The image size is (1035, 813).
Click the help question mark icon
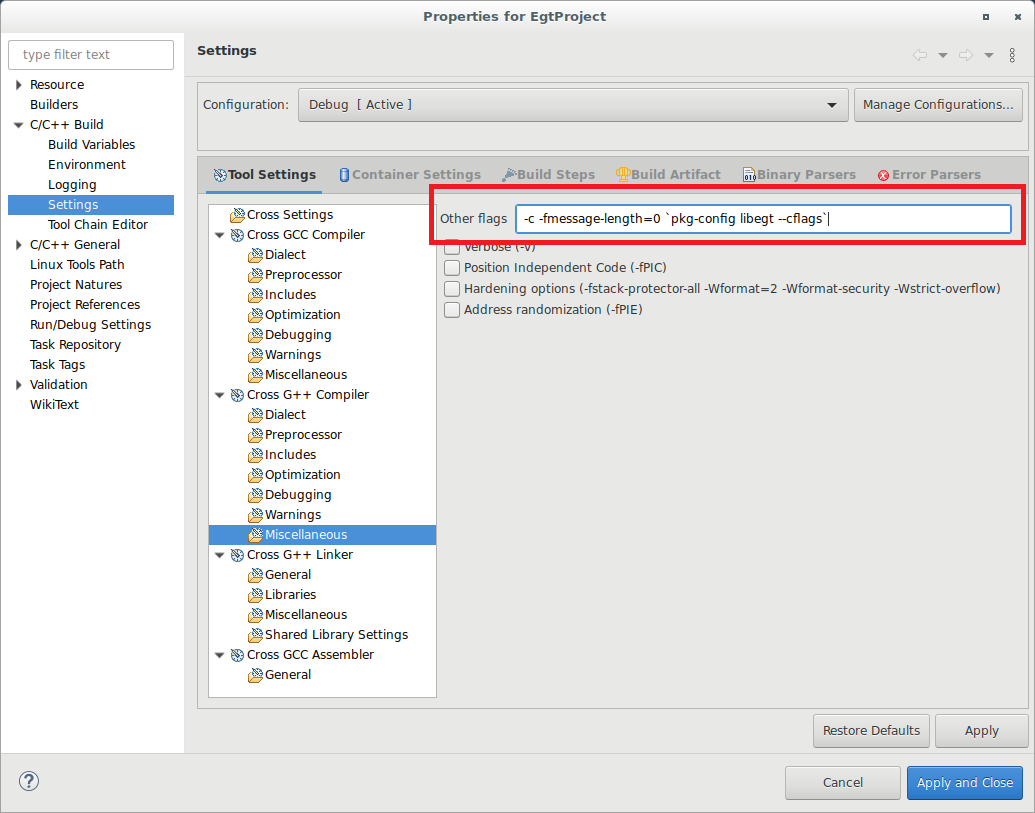tap(29, 781)
